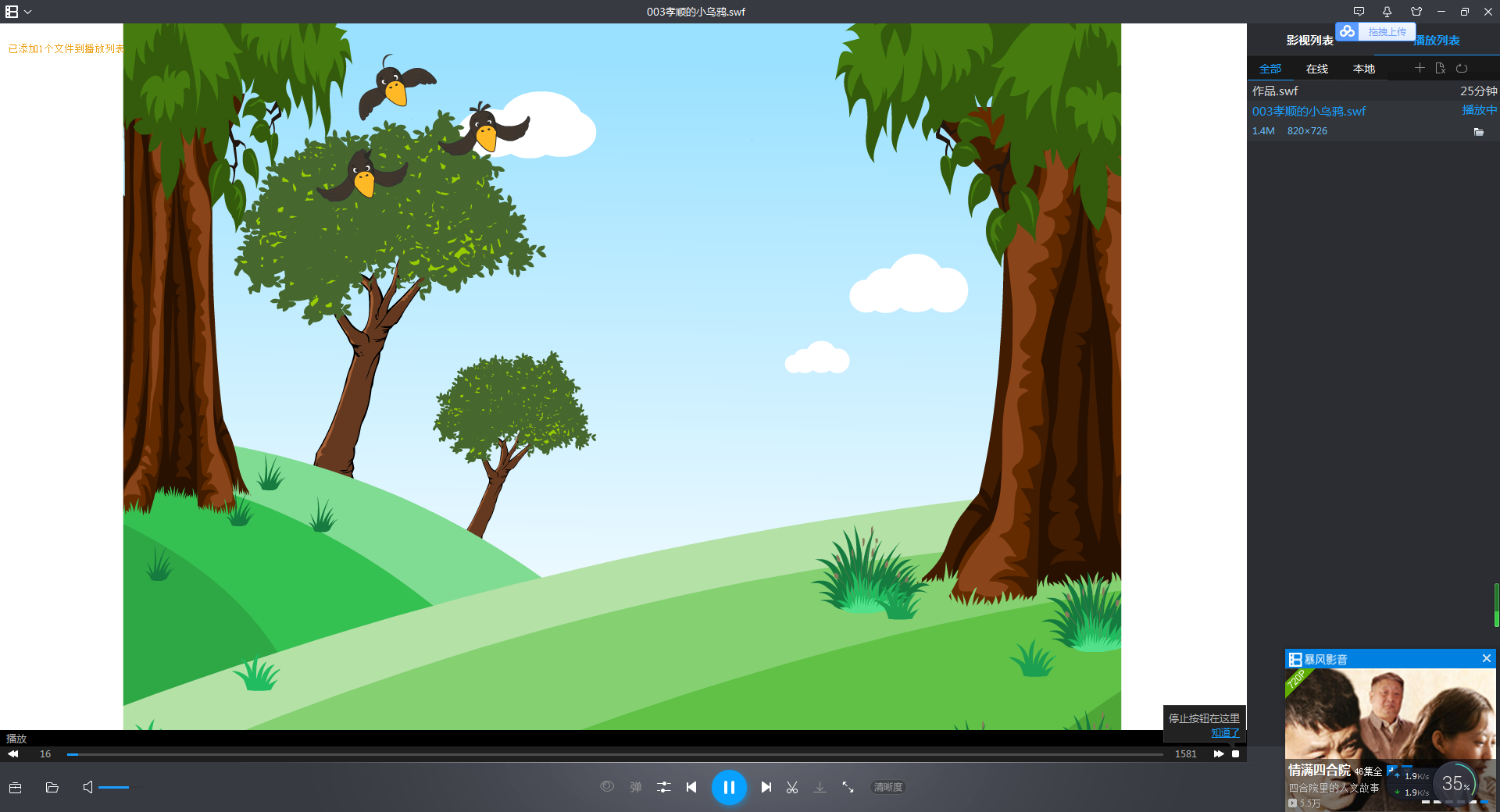Screen dimensions: 1500x812
Task: Click the 35% speed indicator circle
Action: 1455,783
